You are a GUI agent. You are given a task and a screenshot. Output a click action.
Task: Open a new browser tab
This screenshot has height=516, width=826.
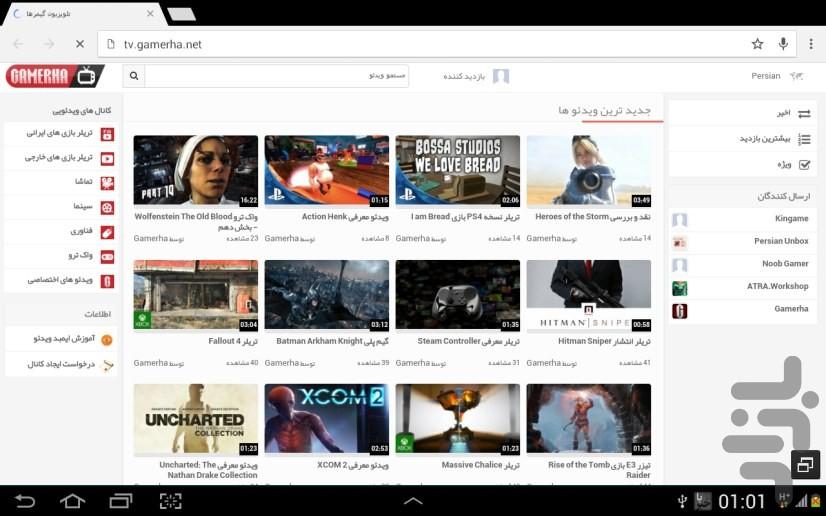click(181, 14)
